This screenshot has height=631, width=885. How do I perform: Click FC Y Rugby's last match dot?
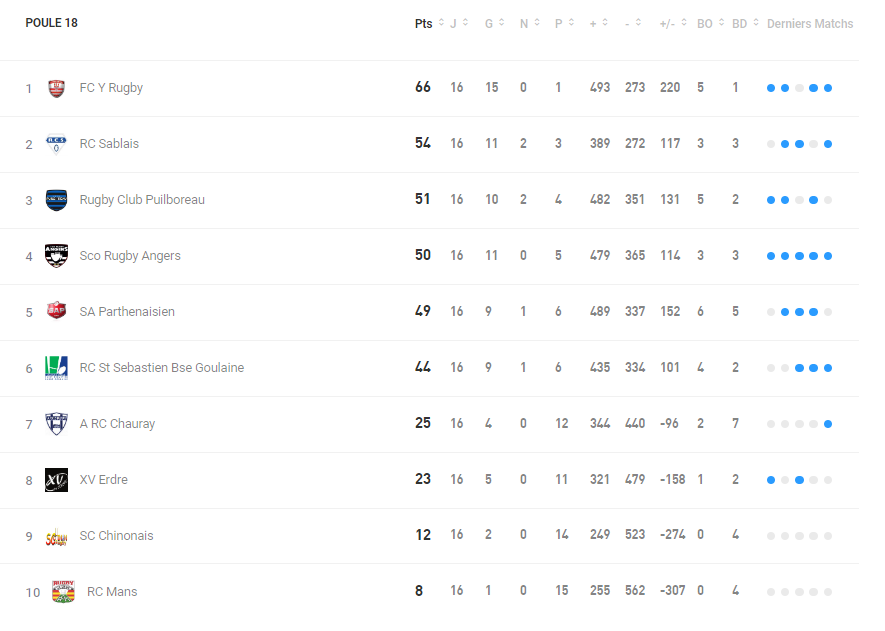pyautogui.click(x=828, y=88)
